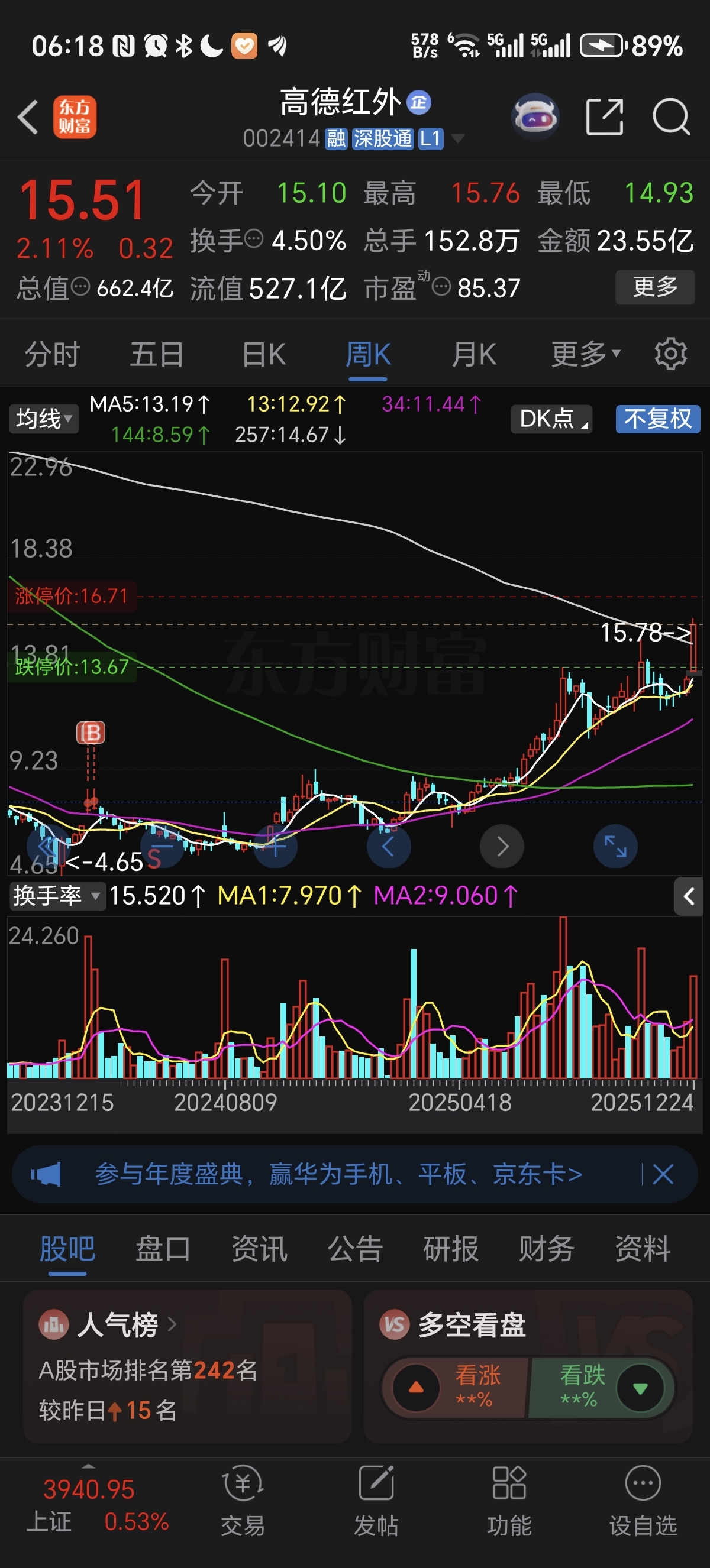Expand 人气榜 chevron
The image size is (710, 1568).
pos(172,1324)
